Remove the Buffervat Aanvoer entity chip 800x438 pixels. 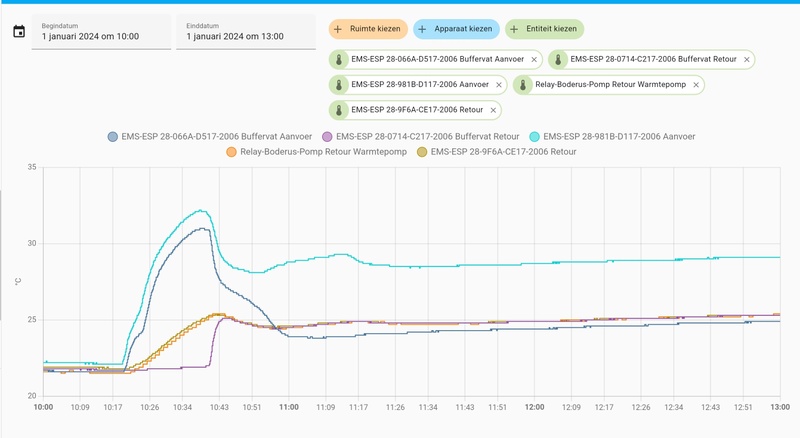534,60
